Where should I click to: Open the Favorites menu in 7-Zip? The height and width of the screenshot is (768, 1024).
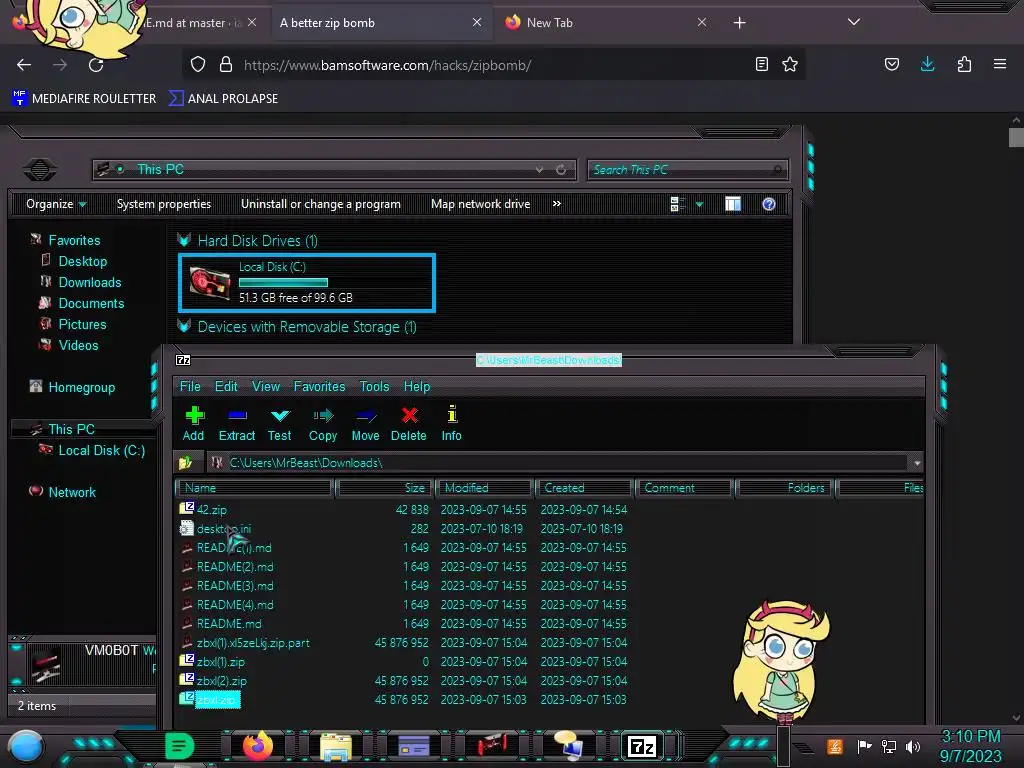pyautogui.click(x=319, y=387)
